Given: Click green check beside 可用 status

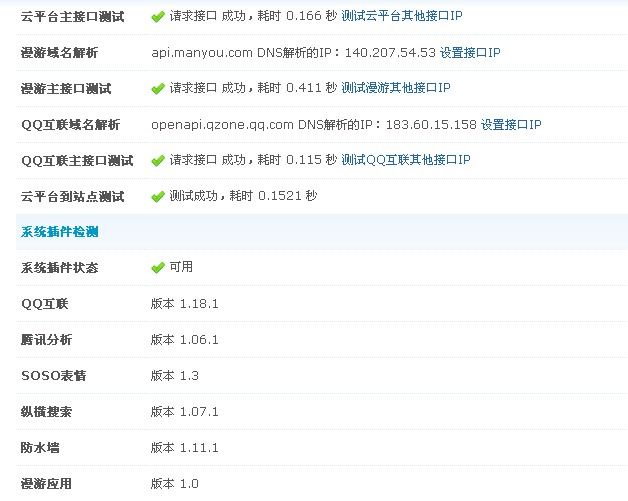Looking at the screenshot, I should click(x=158, y=267).
